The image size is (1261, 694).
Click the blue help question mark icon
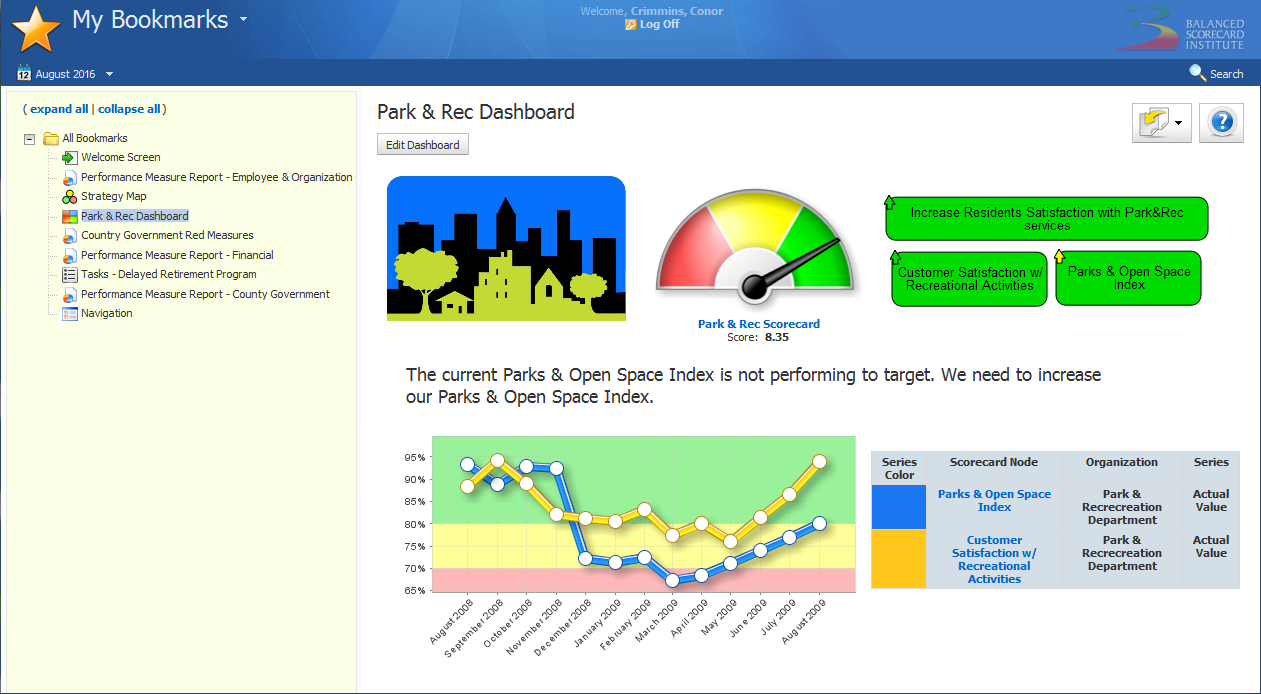[x=1221, y=123]
